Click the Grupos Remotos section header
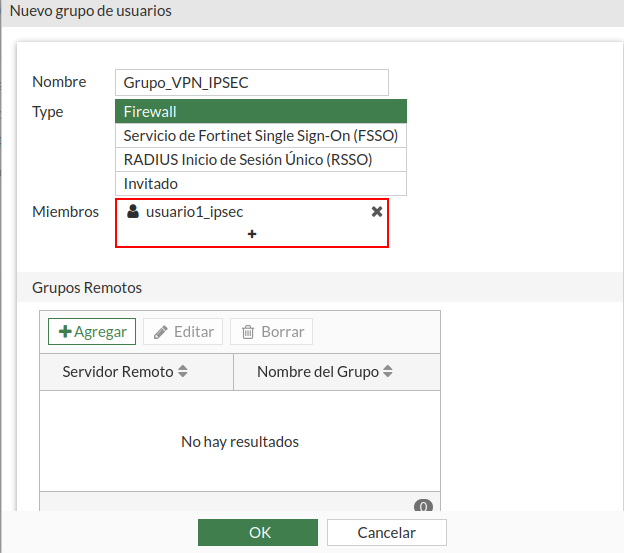The width and height of the screenshot is (624, 553). point(87,288)
